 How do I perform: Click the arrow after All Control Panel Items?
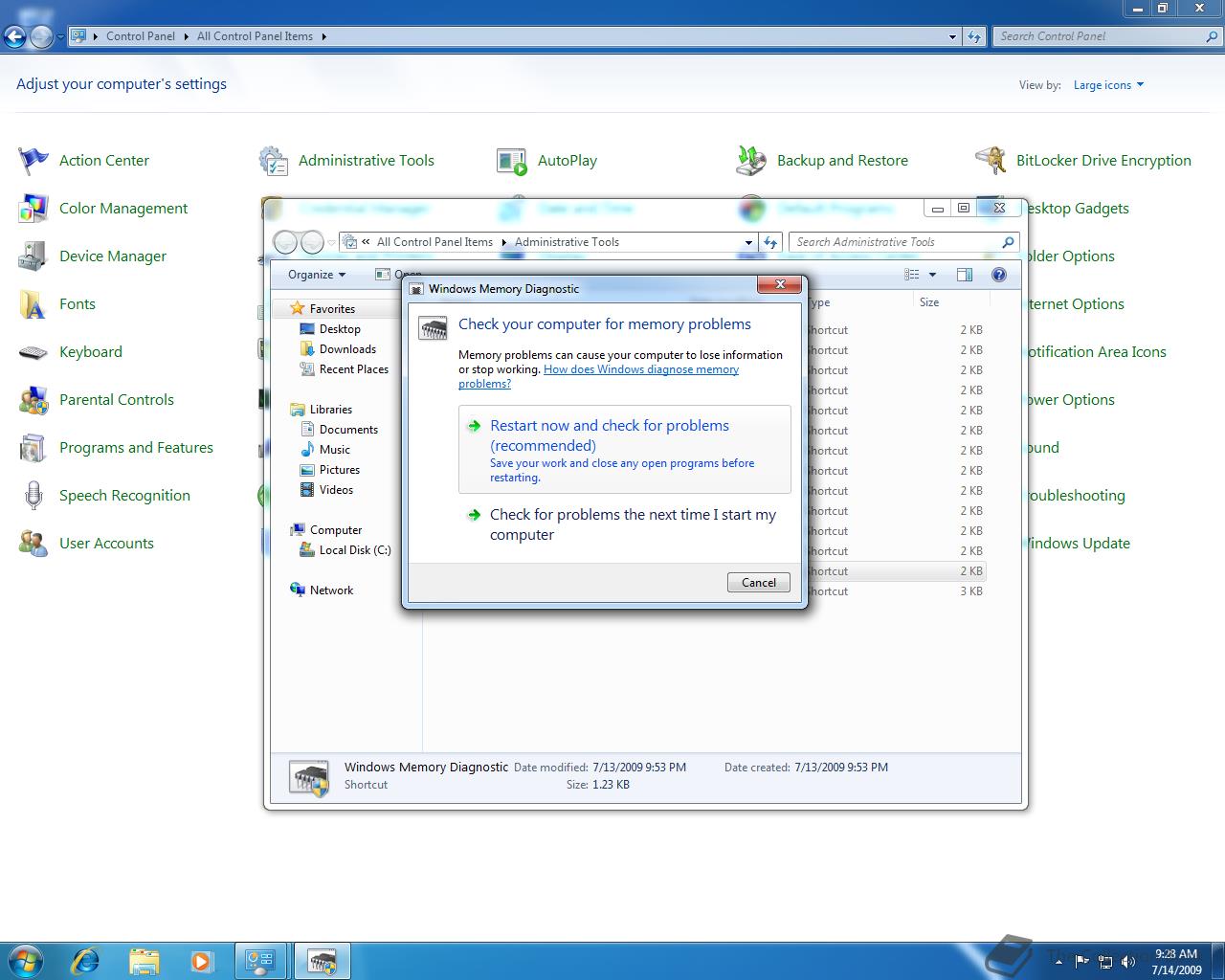coord(323,36)
